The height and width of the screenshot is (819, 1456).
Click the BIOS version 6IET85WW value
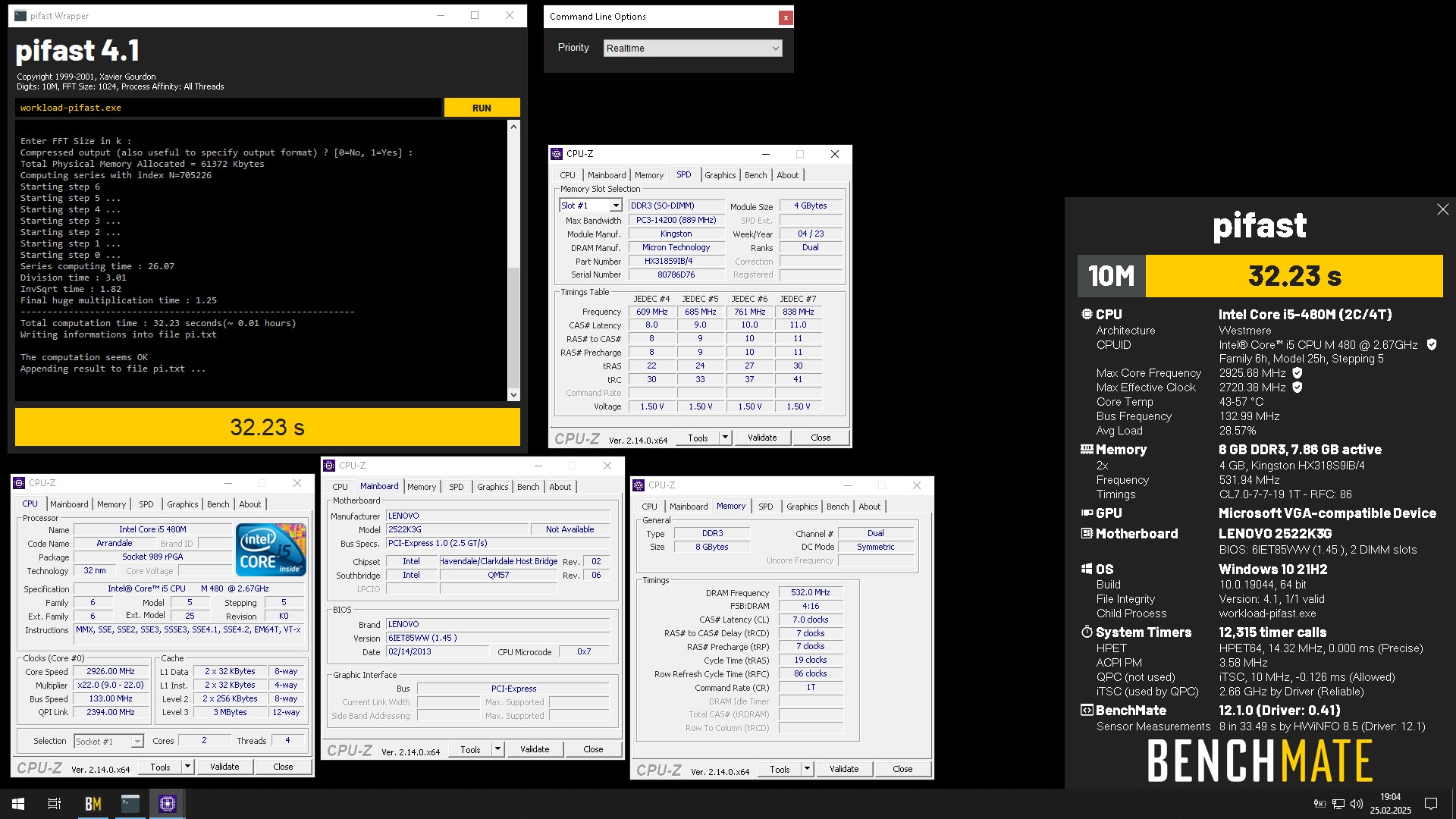pyautogui.click(x=497, y=638)
